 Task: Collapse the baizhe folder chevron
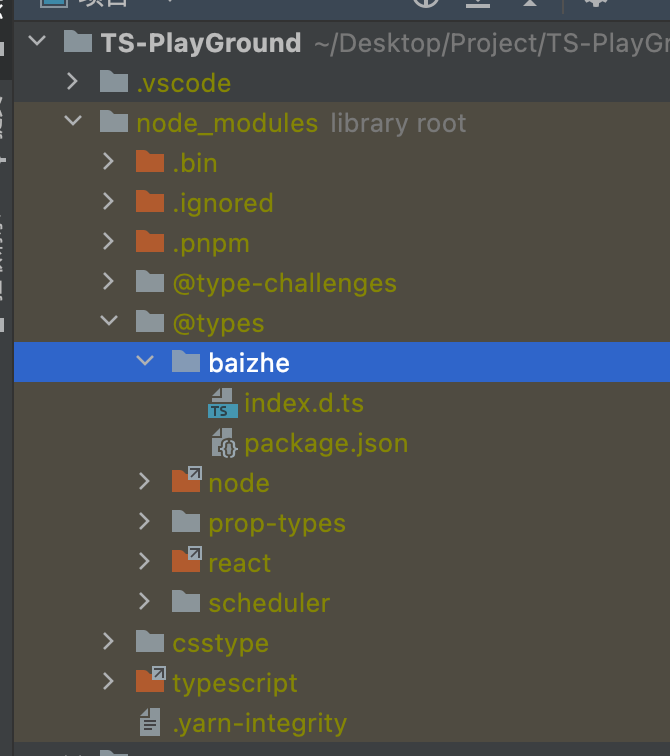pos(145,361)
